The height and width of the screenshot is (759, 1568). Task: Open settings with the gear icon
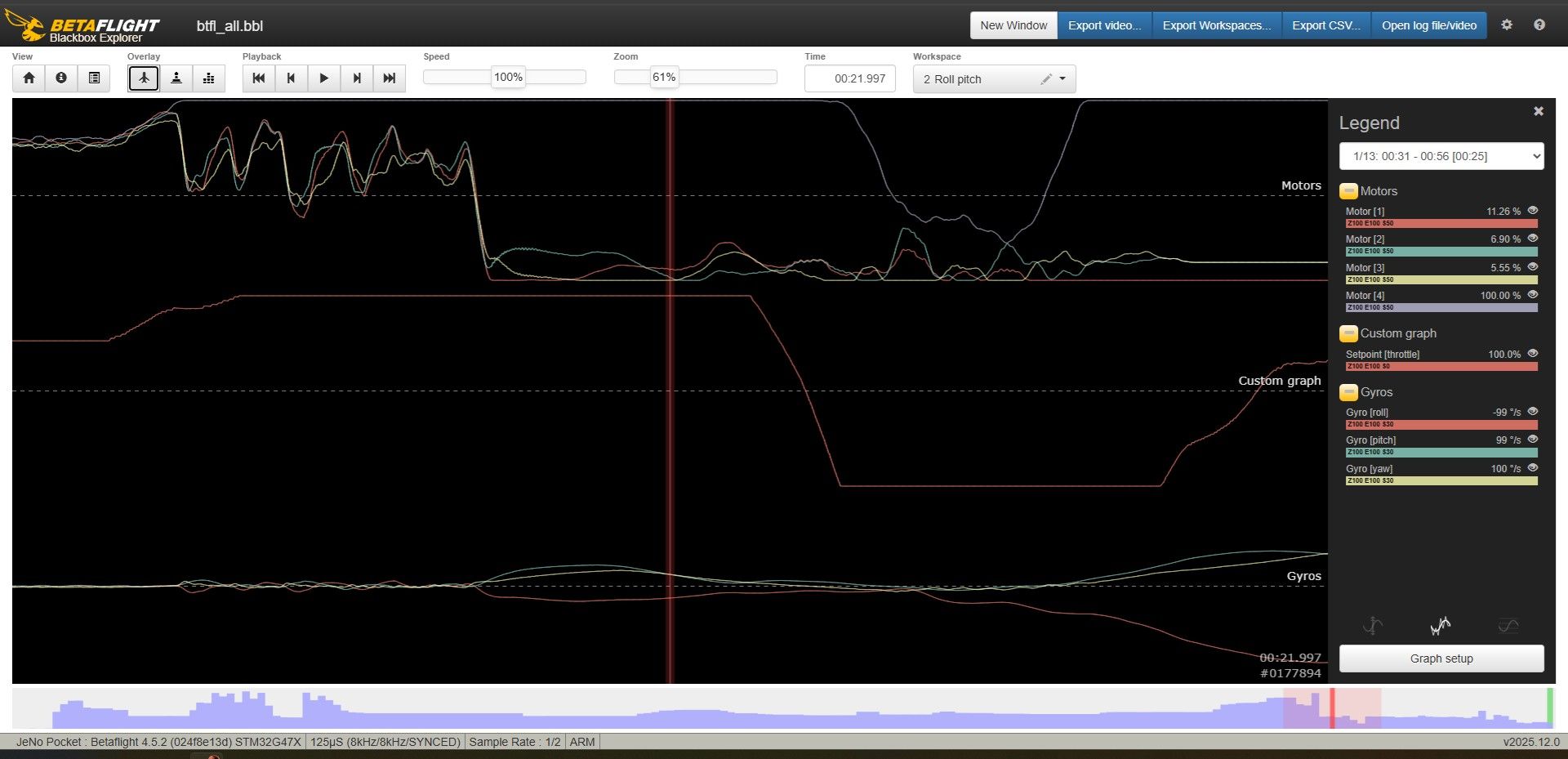pos(1507,25)
